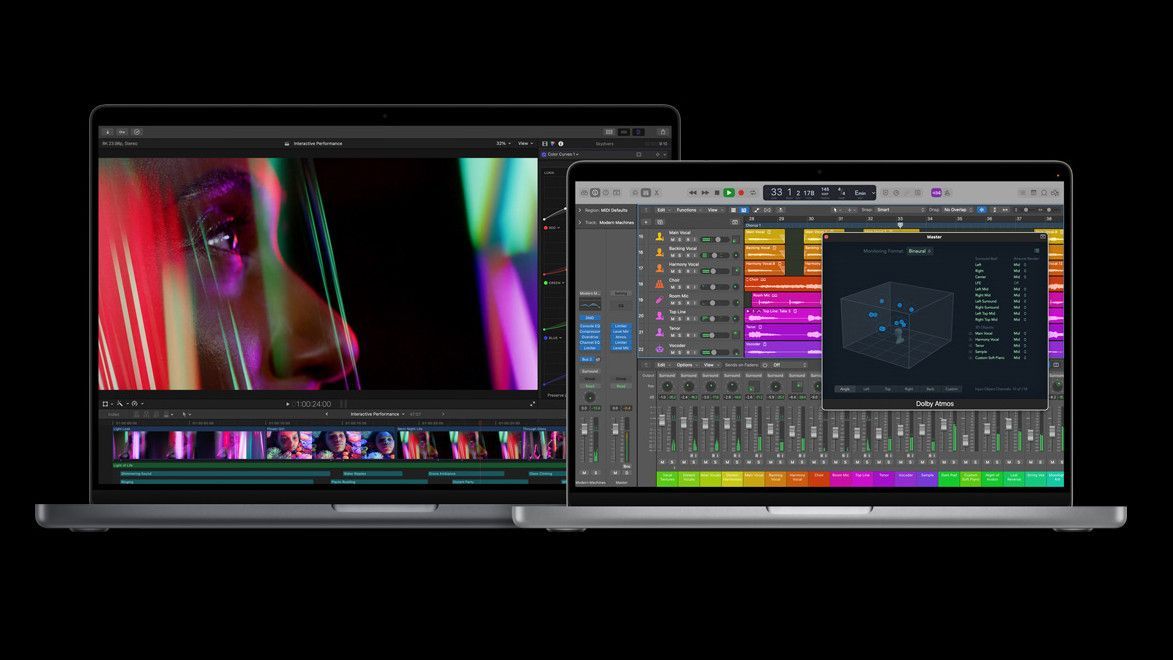This screenshot has width=1173, height=660.
Task: Select the Top Line track icon
Action: pyautogui.click(x=660, y=316)
